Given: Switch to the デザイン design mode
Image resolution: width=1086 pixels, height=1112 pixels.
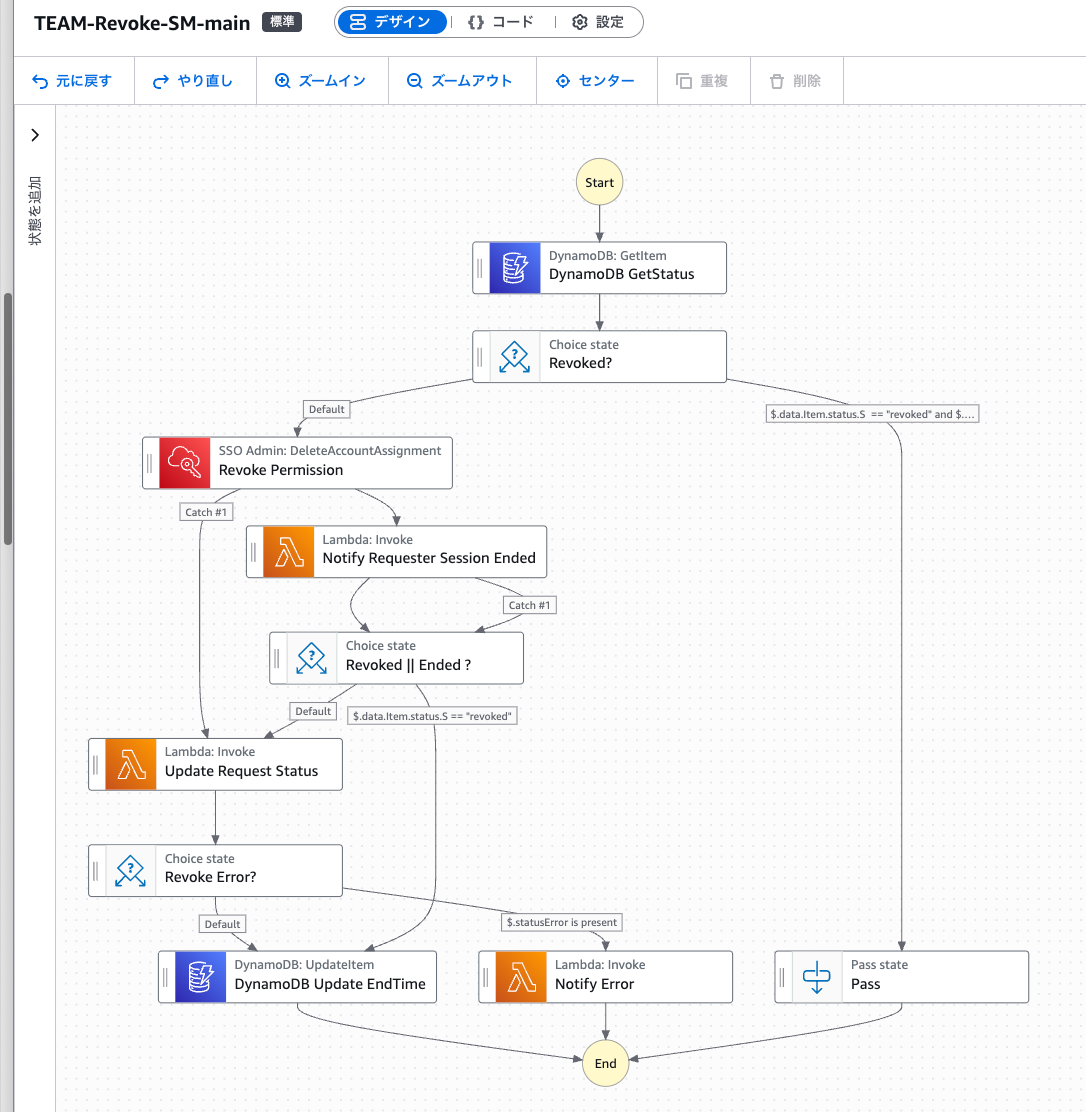Looking at the screenshot, I should 391,22.
